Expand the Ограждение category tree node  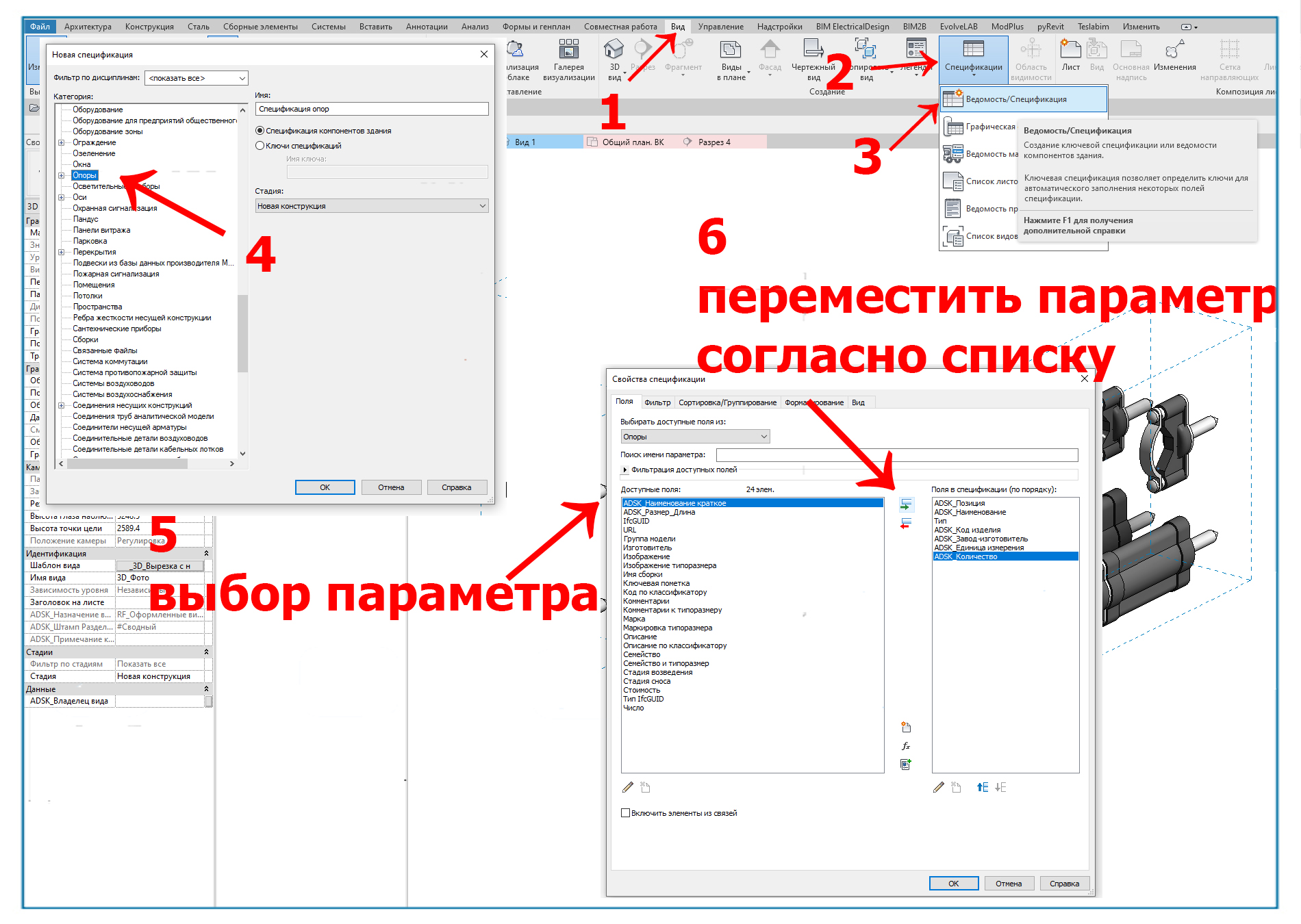click(61, 143)
